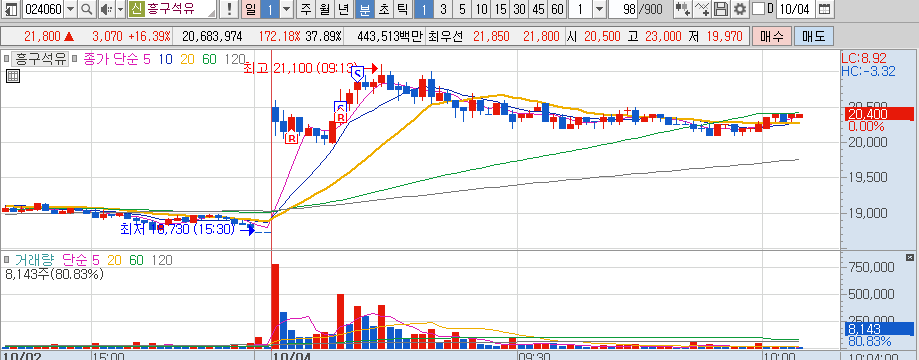Expand the price legend left arrow icon

pos(7,59)
